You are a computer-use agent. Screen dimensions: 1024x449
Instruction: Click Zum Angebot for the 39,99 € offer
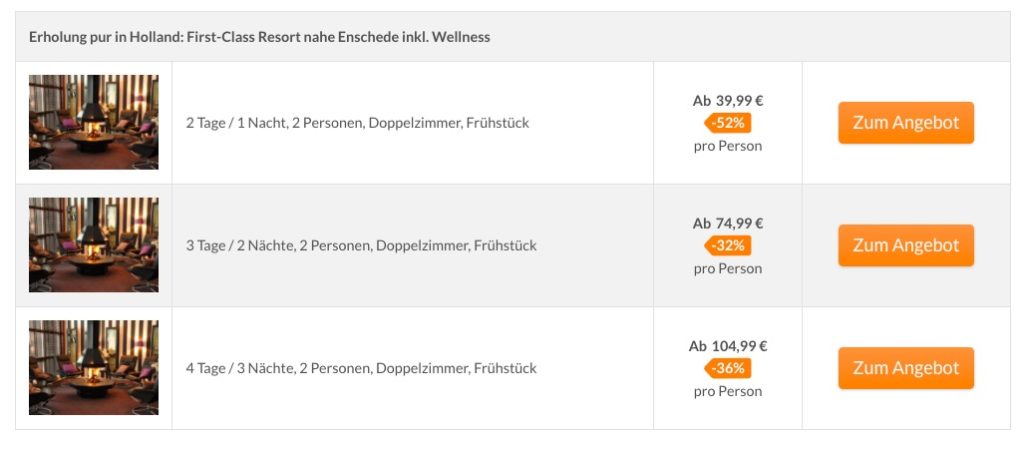tap(906, 123)
